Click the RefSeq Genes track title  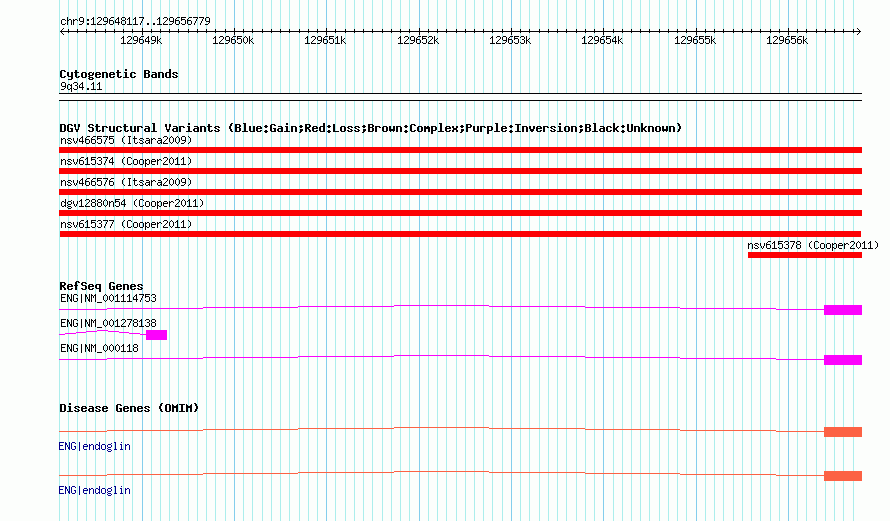[x=101, y=286]
